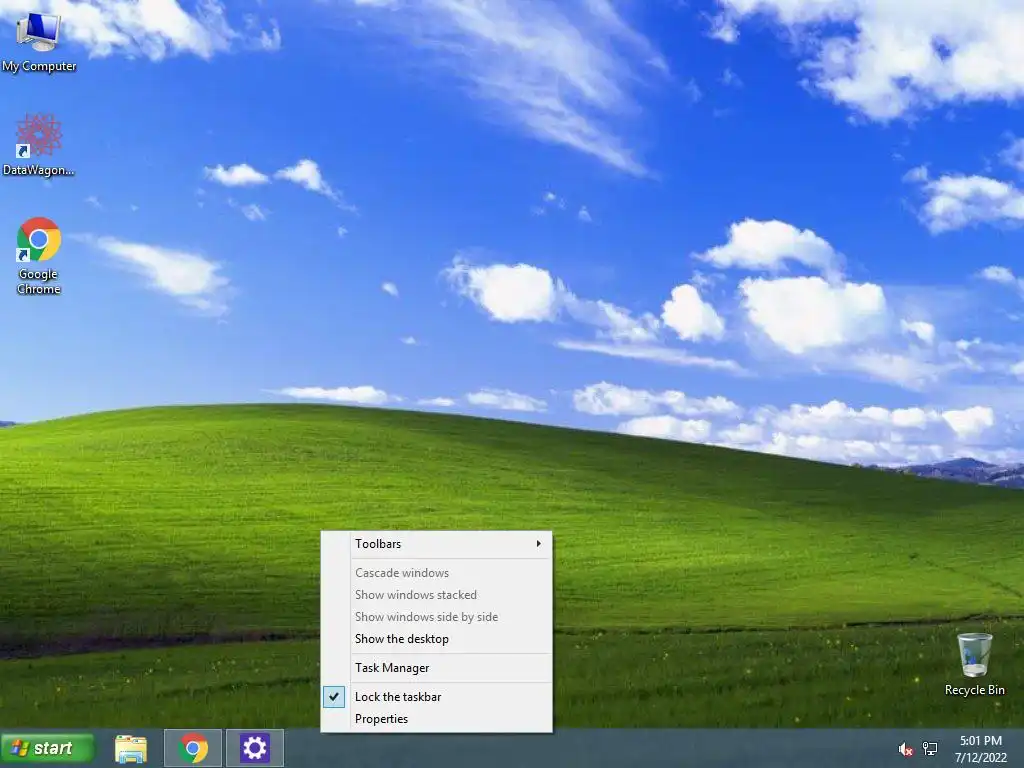The image size is (1024, 768).
Task: Choose Cascade windows in context menu
Action: pyautogui.click(x=436, y=573)
